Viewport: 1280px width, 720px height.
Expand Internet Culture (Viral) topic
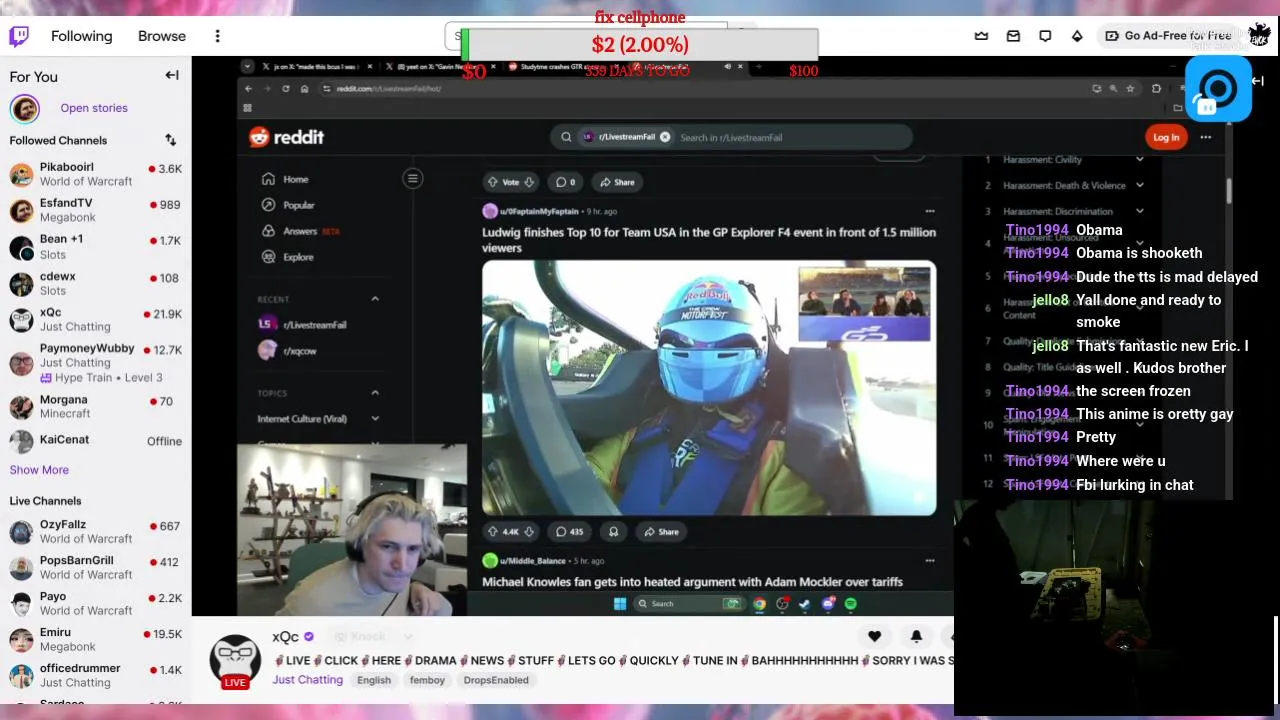point(375,419)
